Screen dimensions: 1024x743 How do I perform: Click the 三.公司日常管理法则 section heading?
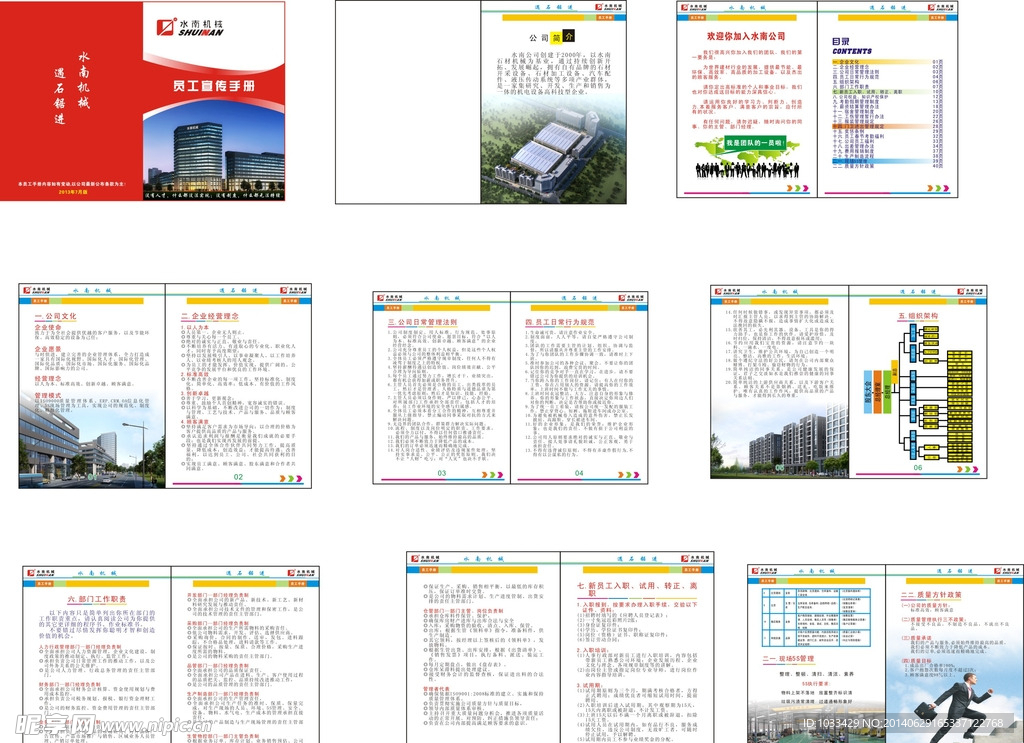point(423,323)
